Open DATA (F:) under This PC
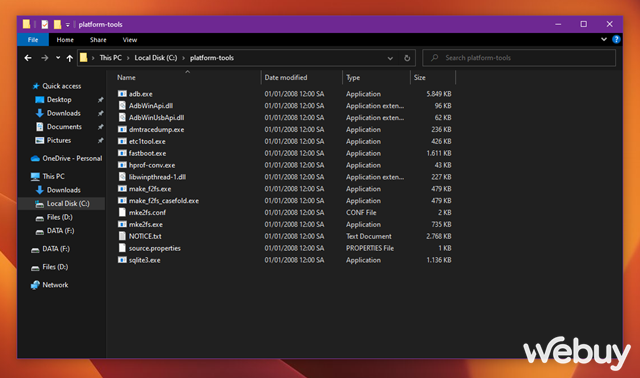The height and width of the screenshot is (378, 640). tap(60, 231)
